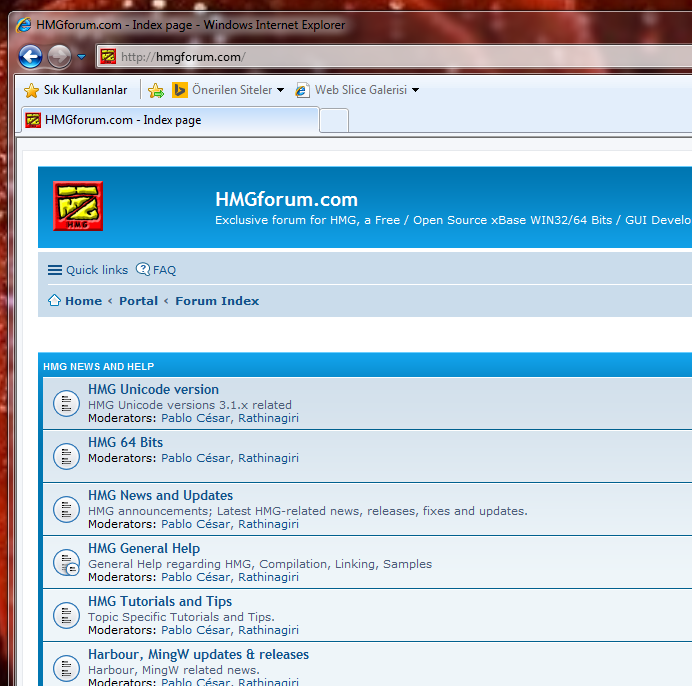Open a new blank browser tab

tap(334, 120)
